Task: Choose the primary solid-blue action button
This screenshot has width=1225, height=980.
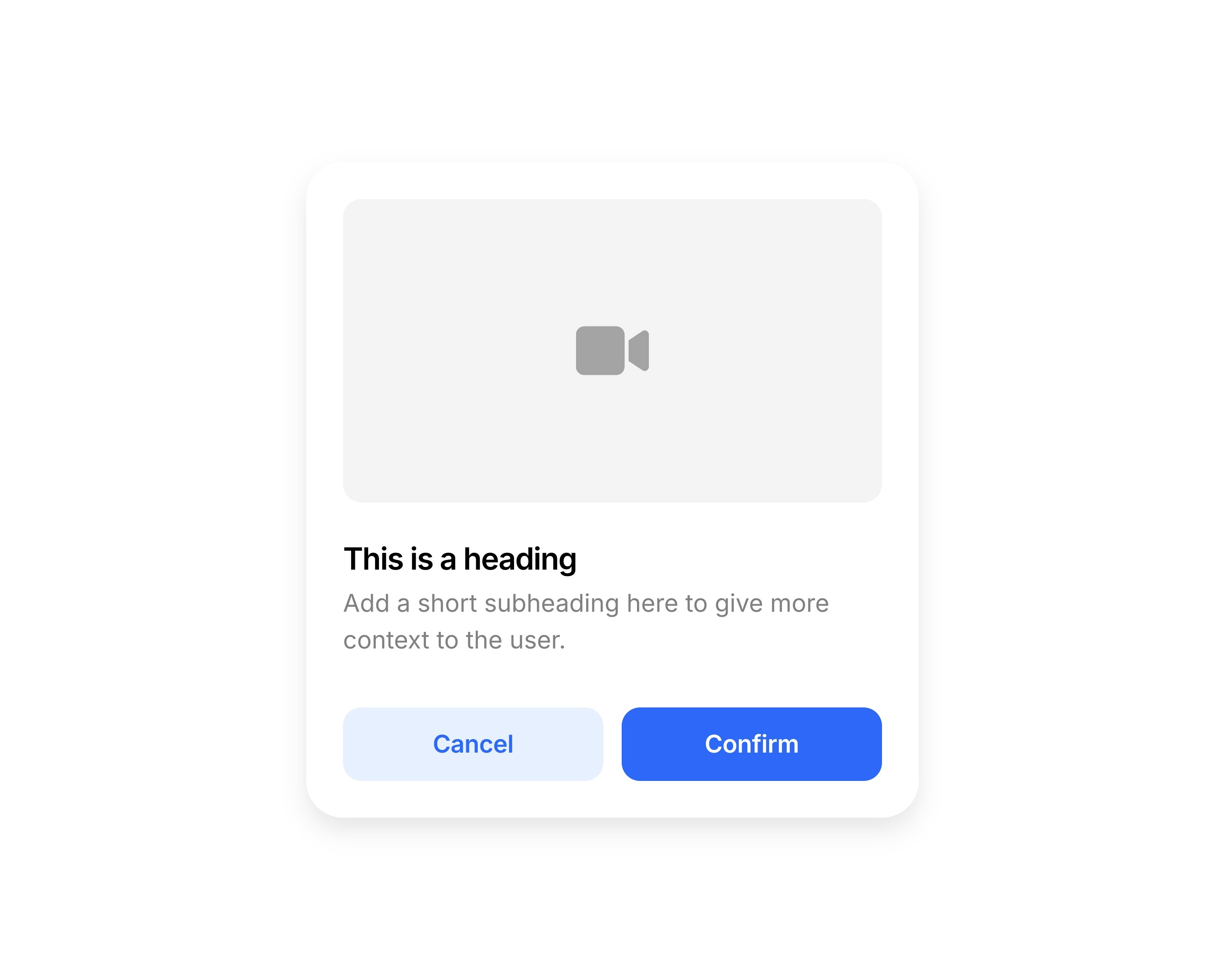Action: [751, 744]
